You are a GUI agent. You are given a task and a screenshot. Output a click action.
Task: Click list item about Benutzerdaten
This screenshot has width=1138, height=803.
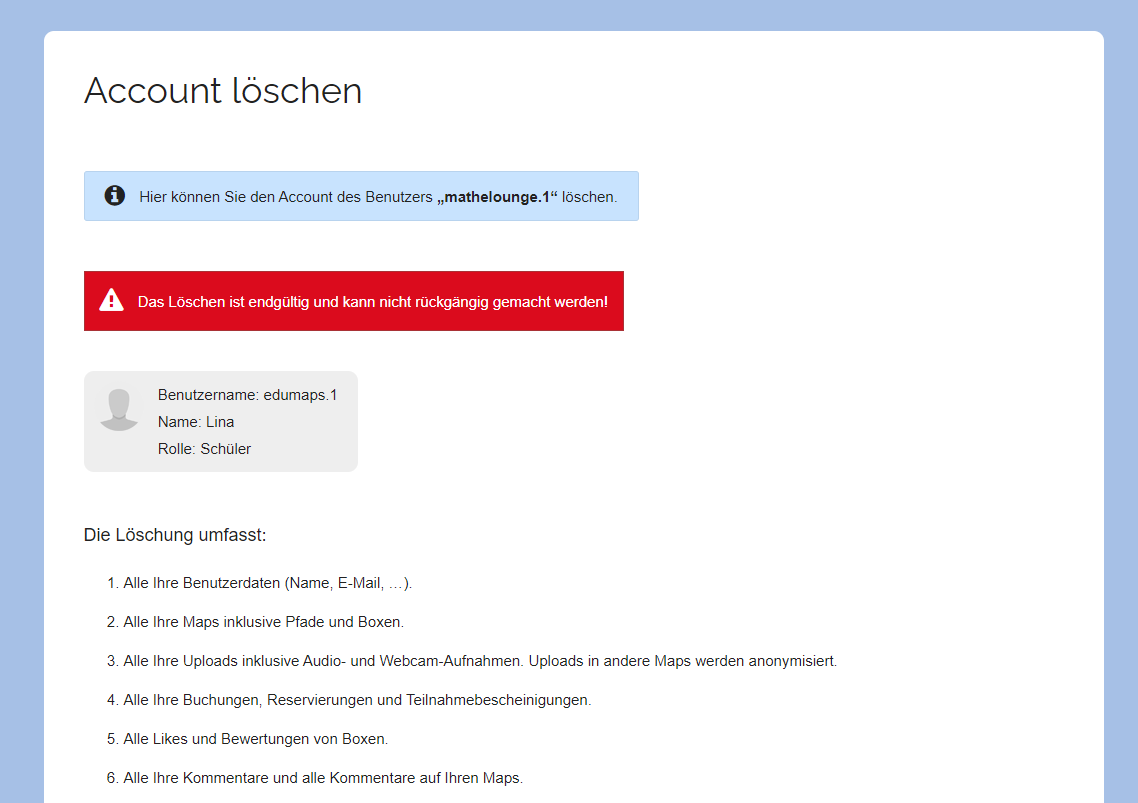pos(267,583)
